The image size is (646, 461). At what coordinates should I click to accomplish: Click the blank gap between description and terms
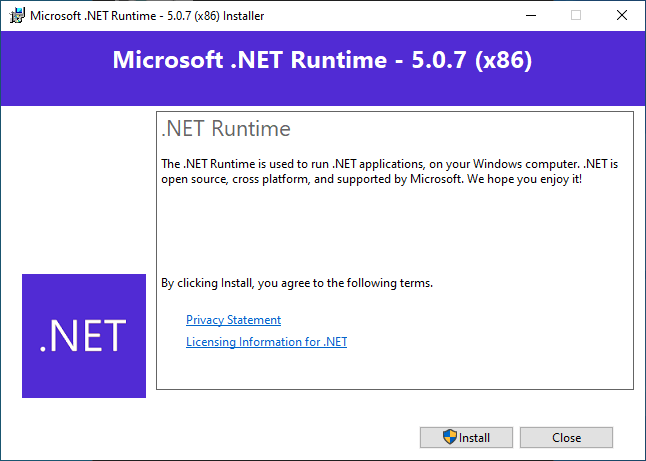(390, 230)
